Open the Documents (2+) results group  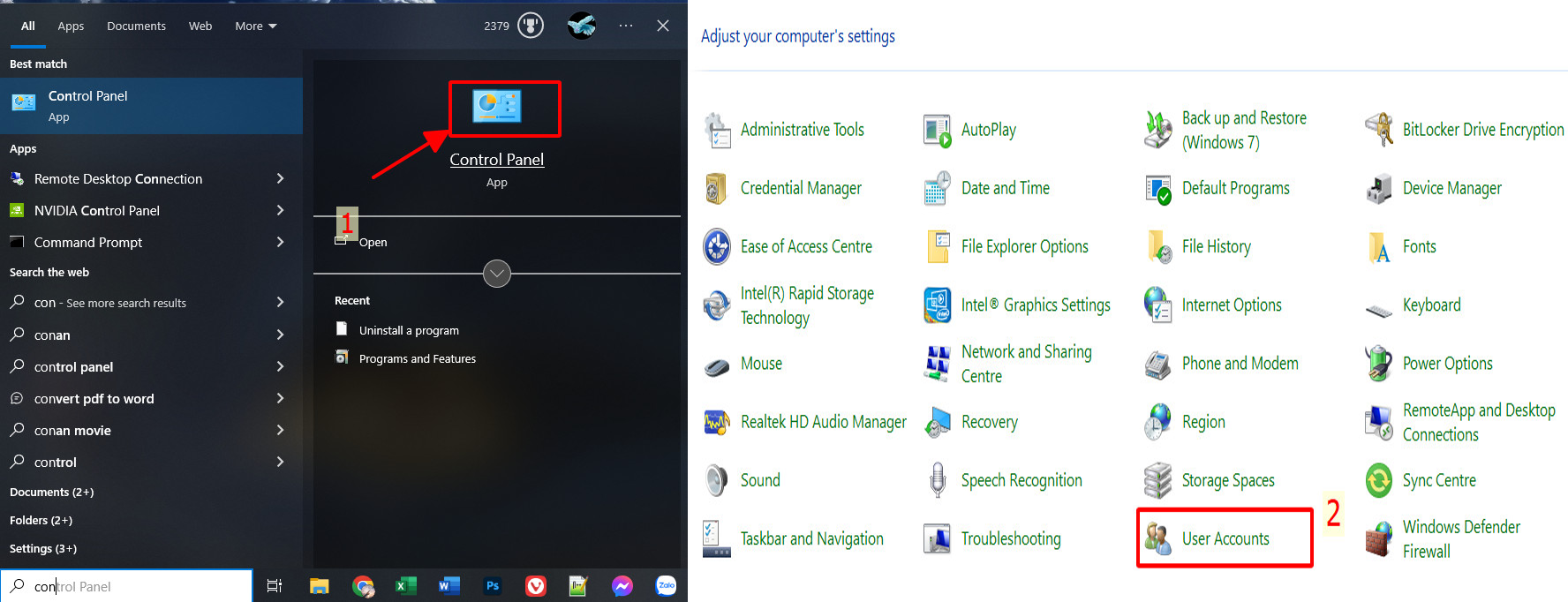(51, 492)
